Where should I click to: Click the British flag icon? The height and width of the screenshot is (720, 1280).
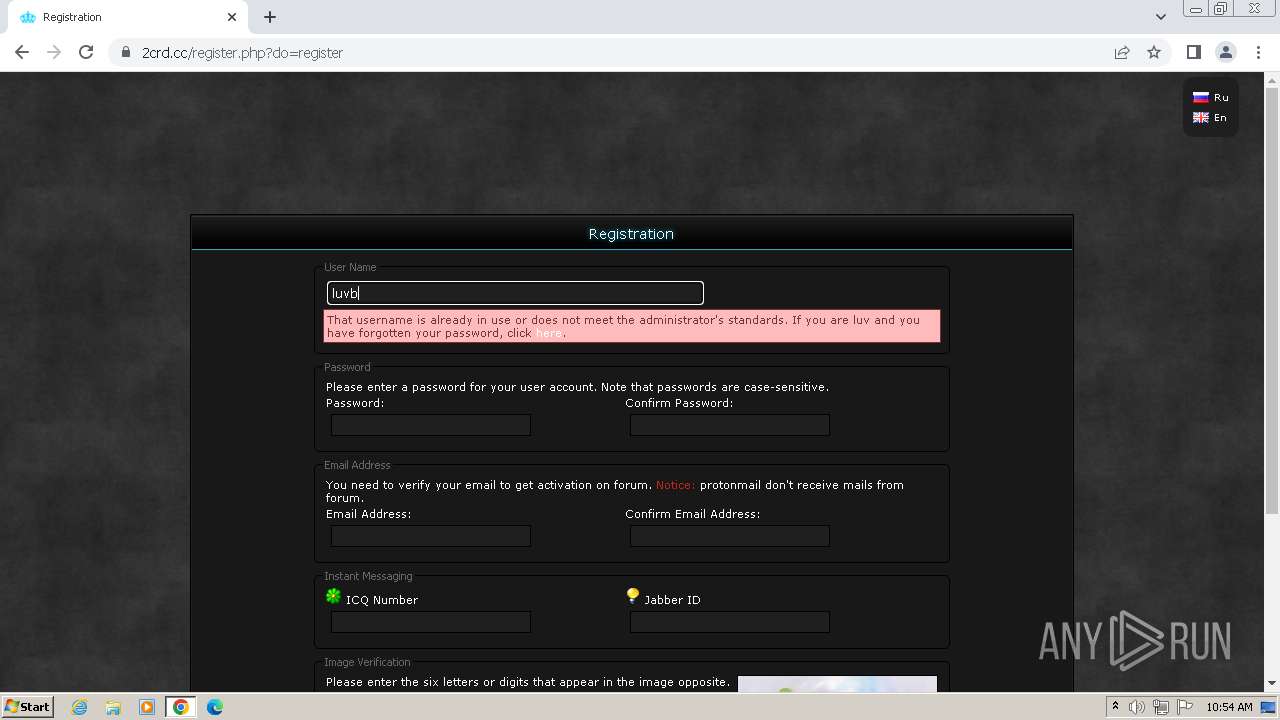point(1201,117)
